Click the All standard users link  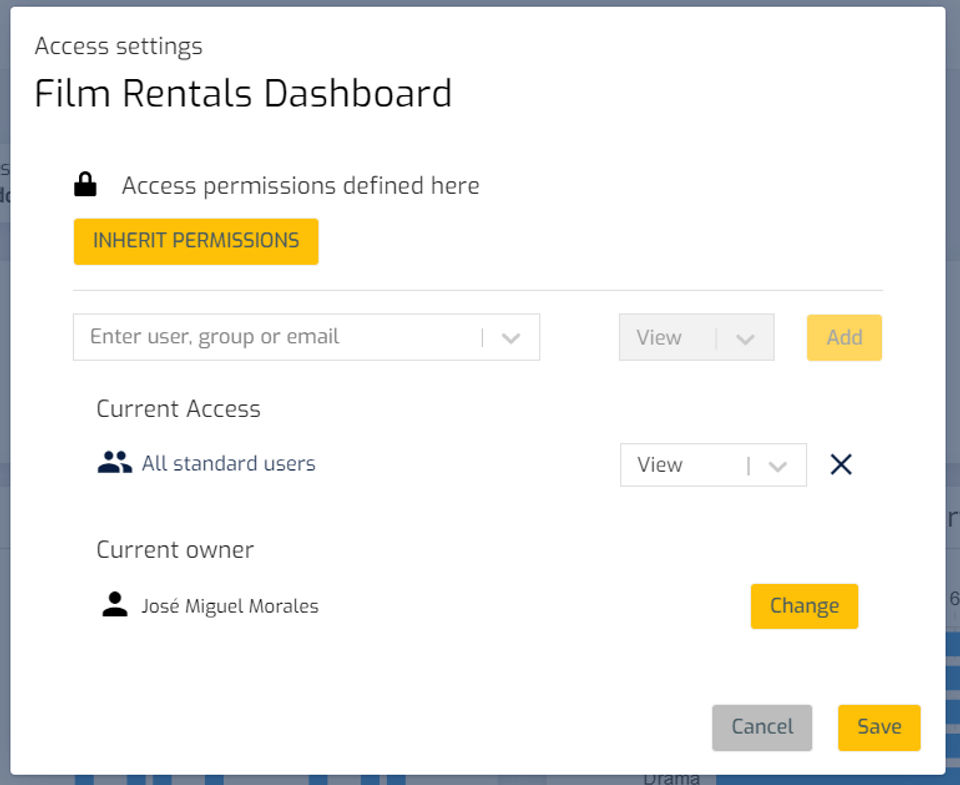[x=228, y=463]
